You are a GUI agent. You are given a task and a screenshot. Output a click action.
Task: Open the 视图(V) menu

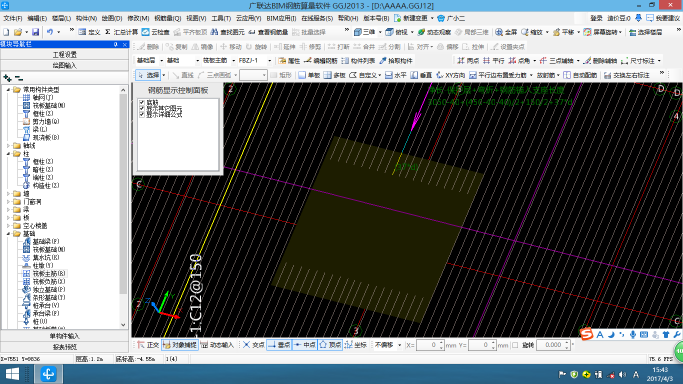(x=196, y=18)
